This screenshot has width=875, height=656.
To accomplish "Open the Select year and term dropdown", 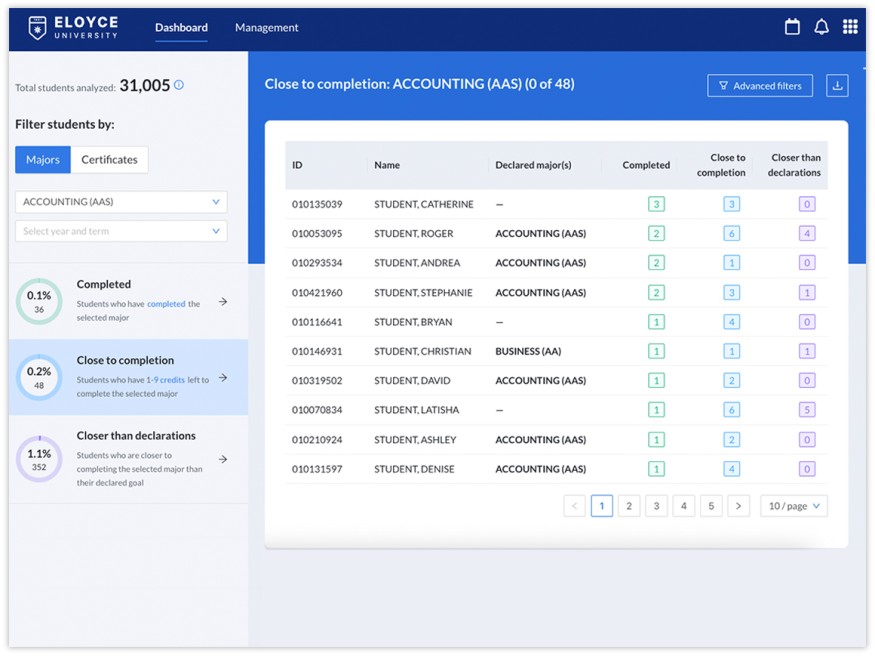I will pos(121,231).
